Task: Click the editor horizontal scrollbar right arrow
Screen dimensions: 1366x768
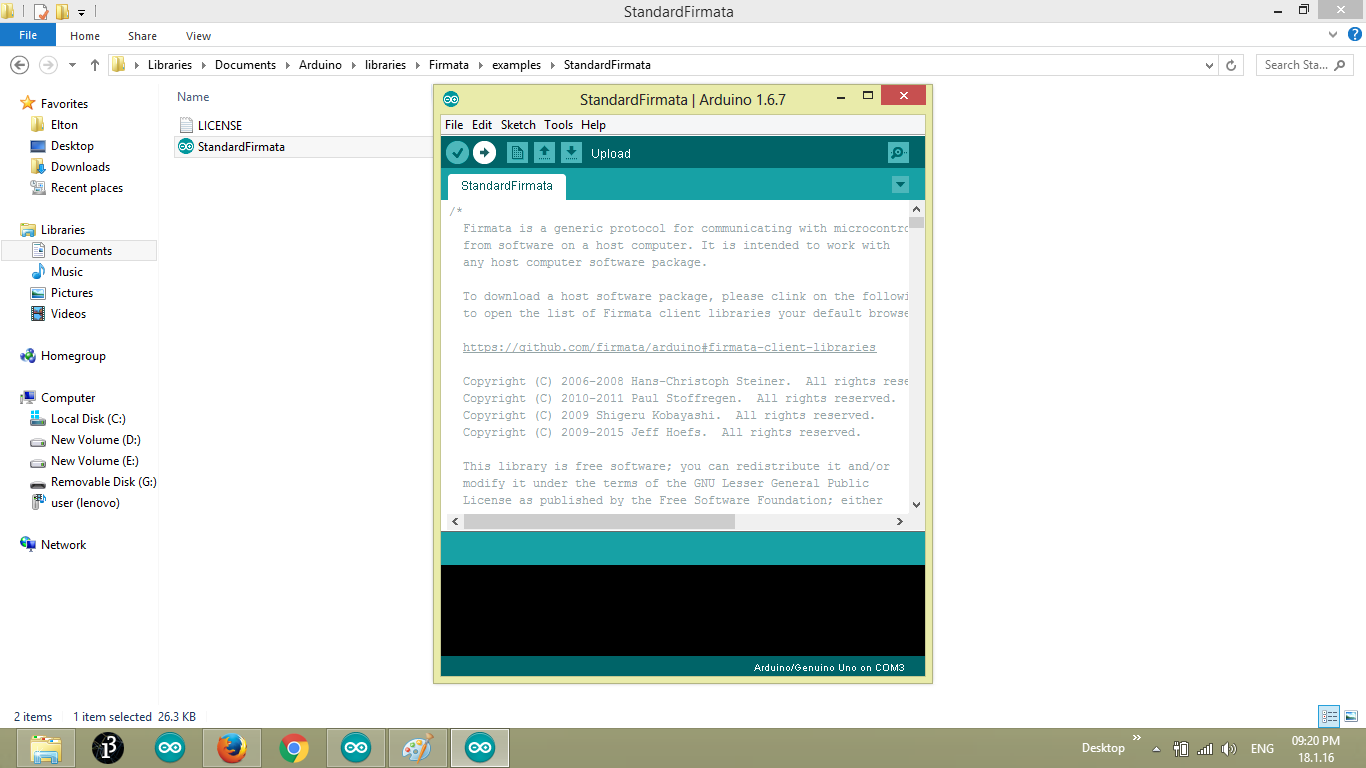Action: click(900, 522)
